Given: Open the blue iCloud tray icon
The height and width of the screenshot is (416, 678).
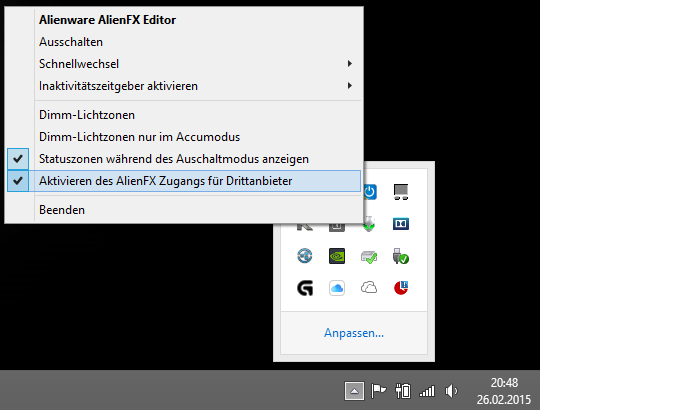Looking at the screenshot, I should point(337,288).
